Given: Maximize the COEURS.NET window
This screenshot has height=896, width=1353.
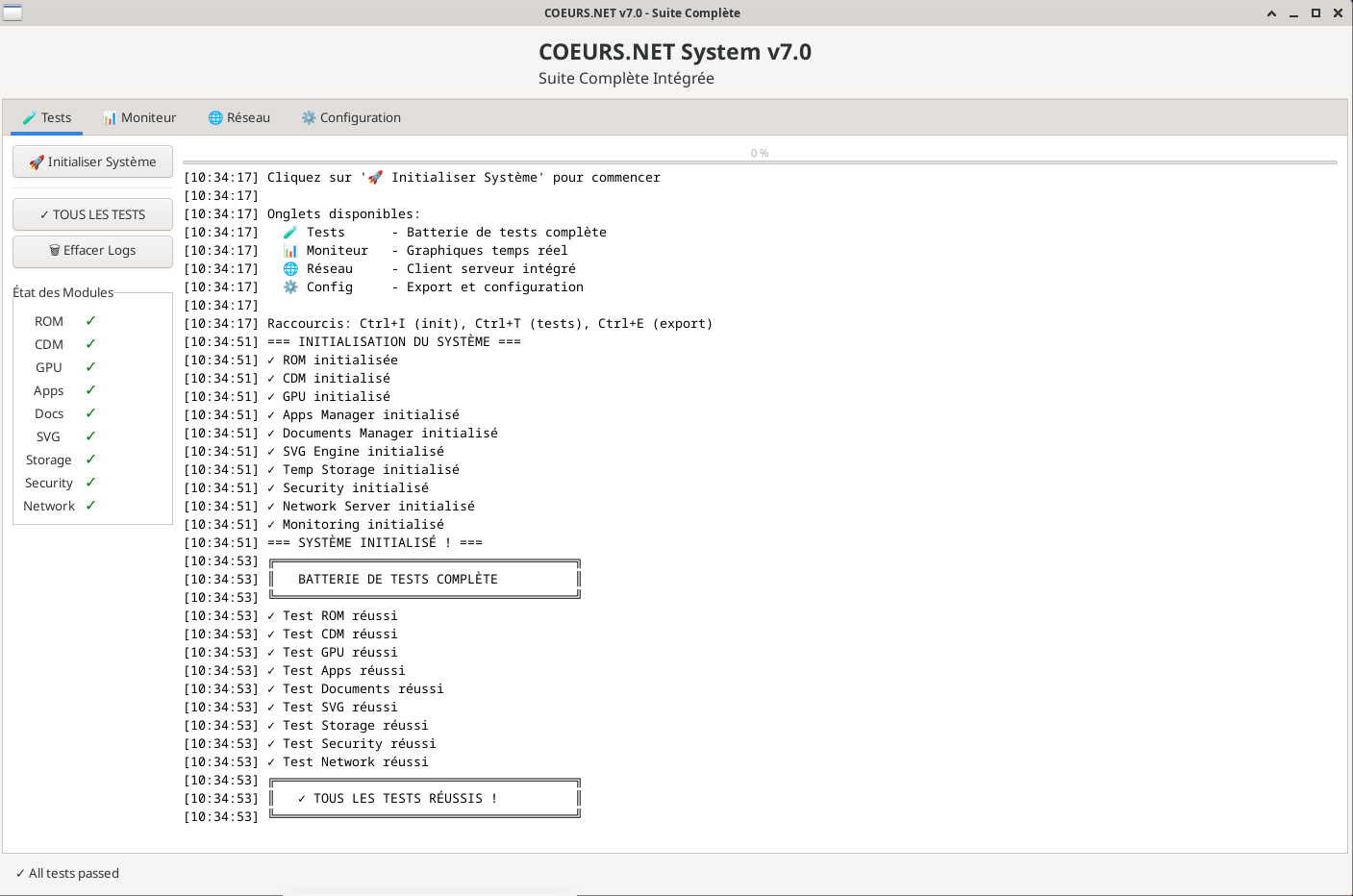Looking at the screenshot, I should (1315, 13).
